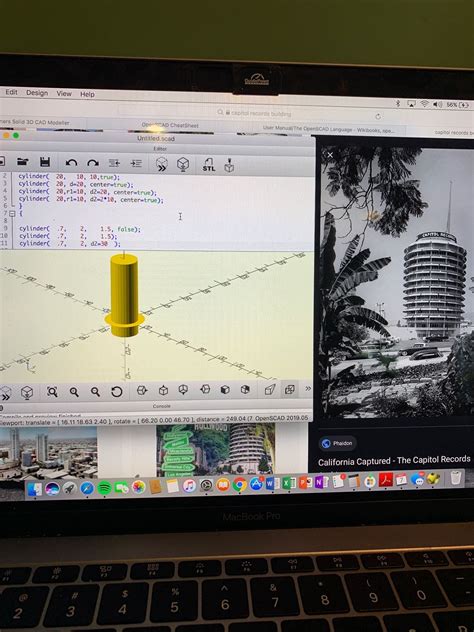Click code line cylinder( 20, d=20, center=true);
474x632 pixels.
[76, 184]
